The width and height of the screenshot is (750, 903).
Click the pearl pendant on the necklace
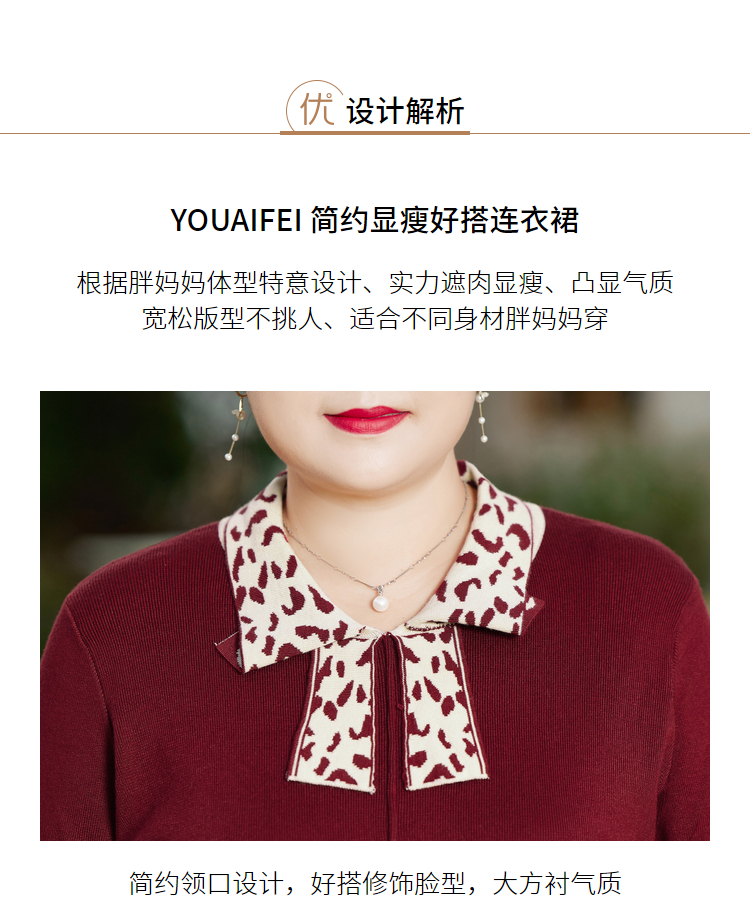[x=380, y=603]
